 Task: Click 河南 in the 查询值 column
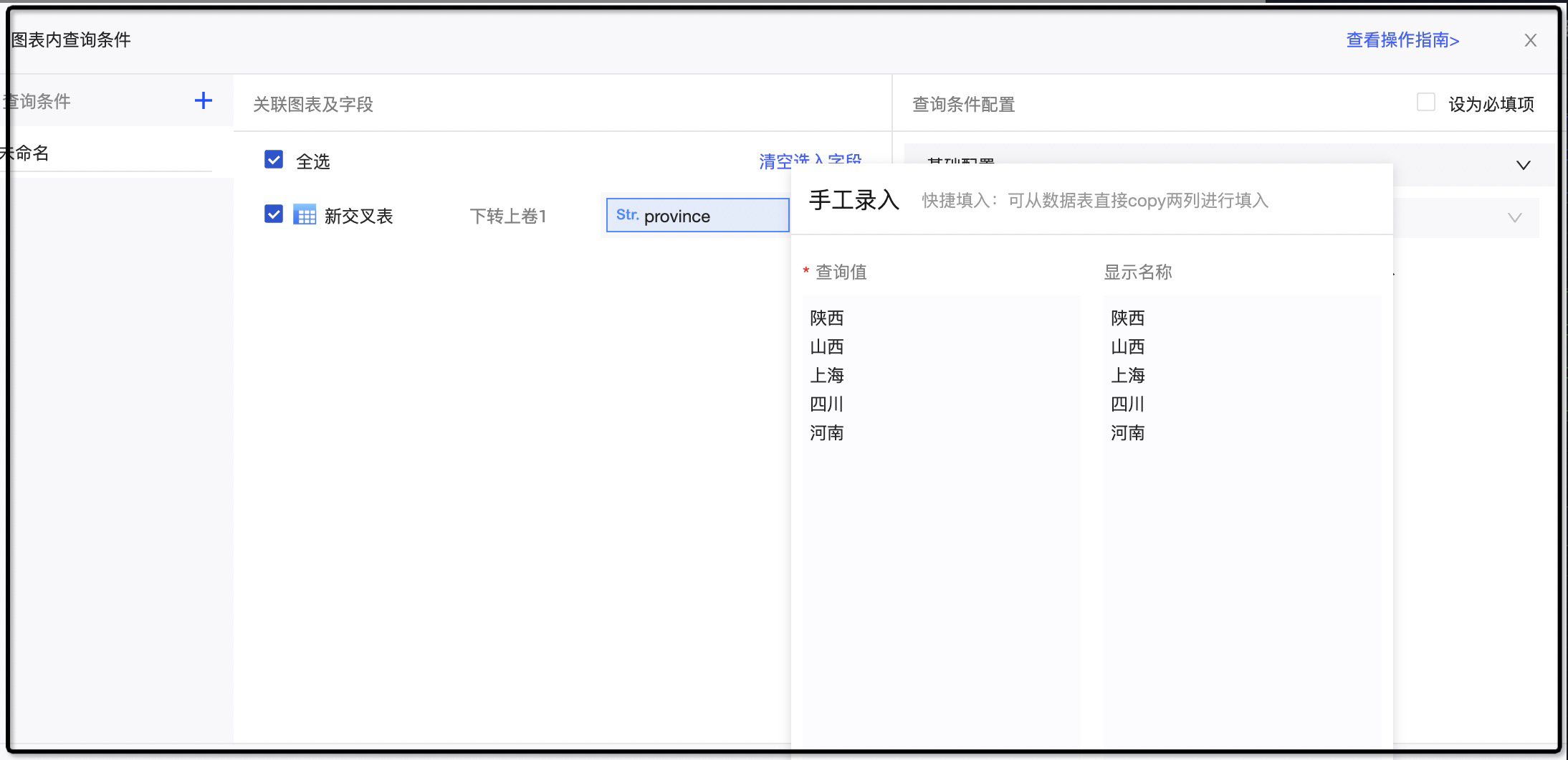[826, 432]
